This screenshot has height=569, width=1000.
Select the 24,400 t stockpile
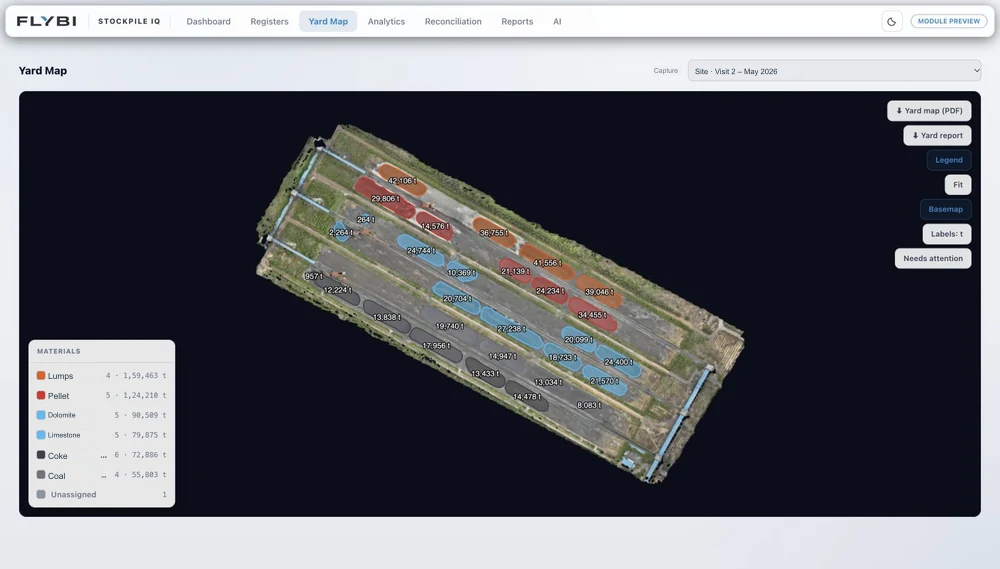[x=618, y=362]
